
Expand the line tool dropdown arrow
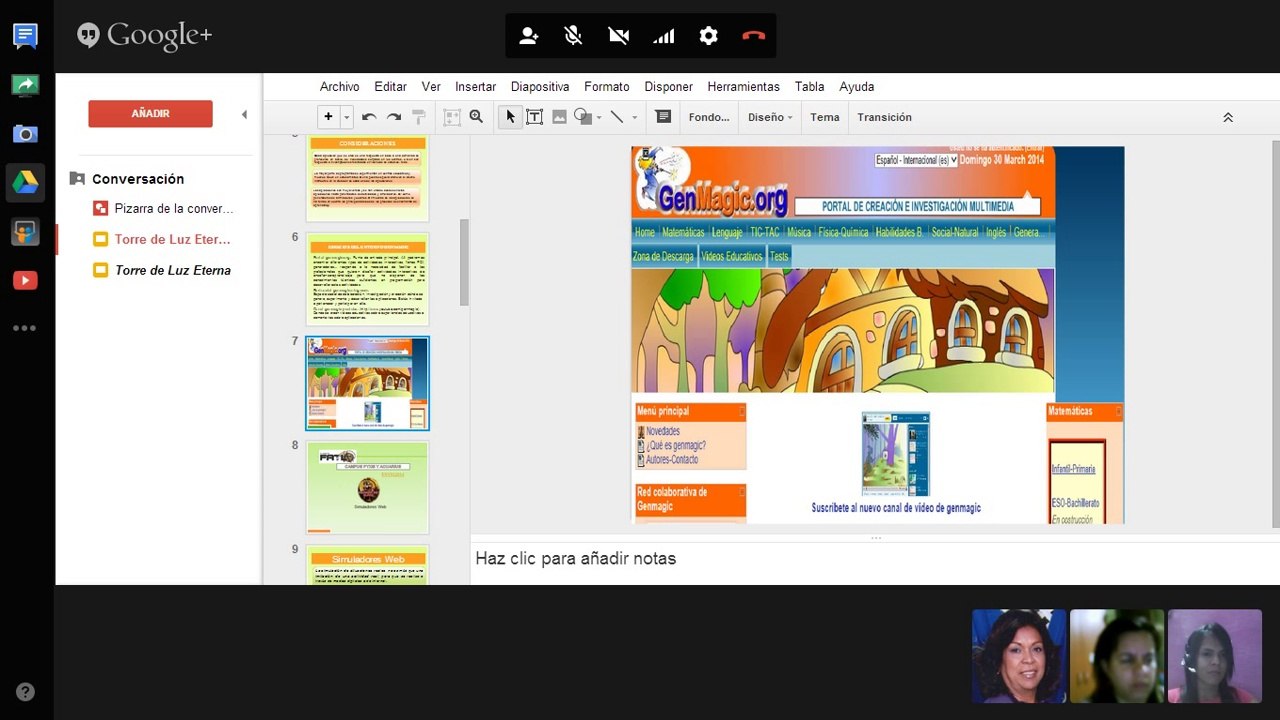[634, 118]
